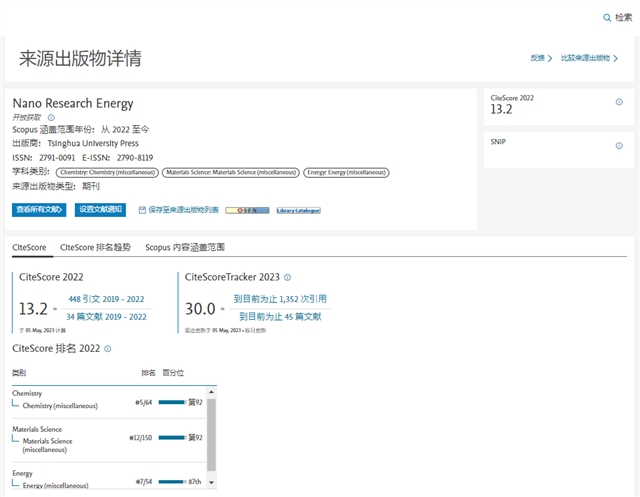The image size is (640, 497).
Task: Open 448 引文 2019 - 2022 link
Action: click(x=106, y=299)
